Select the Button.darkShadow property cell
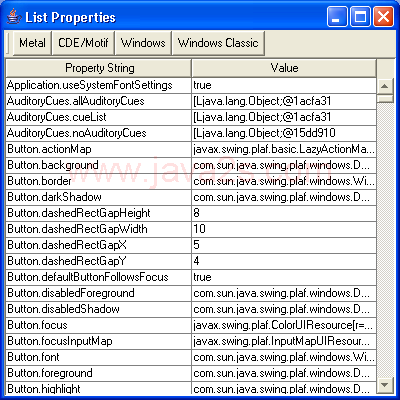Screen dimensions: 400x400 pyautogui.click(x=99, y=197)
